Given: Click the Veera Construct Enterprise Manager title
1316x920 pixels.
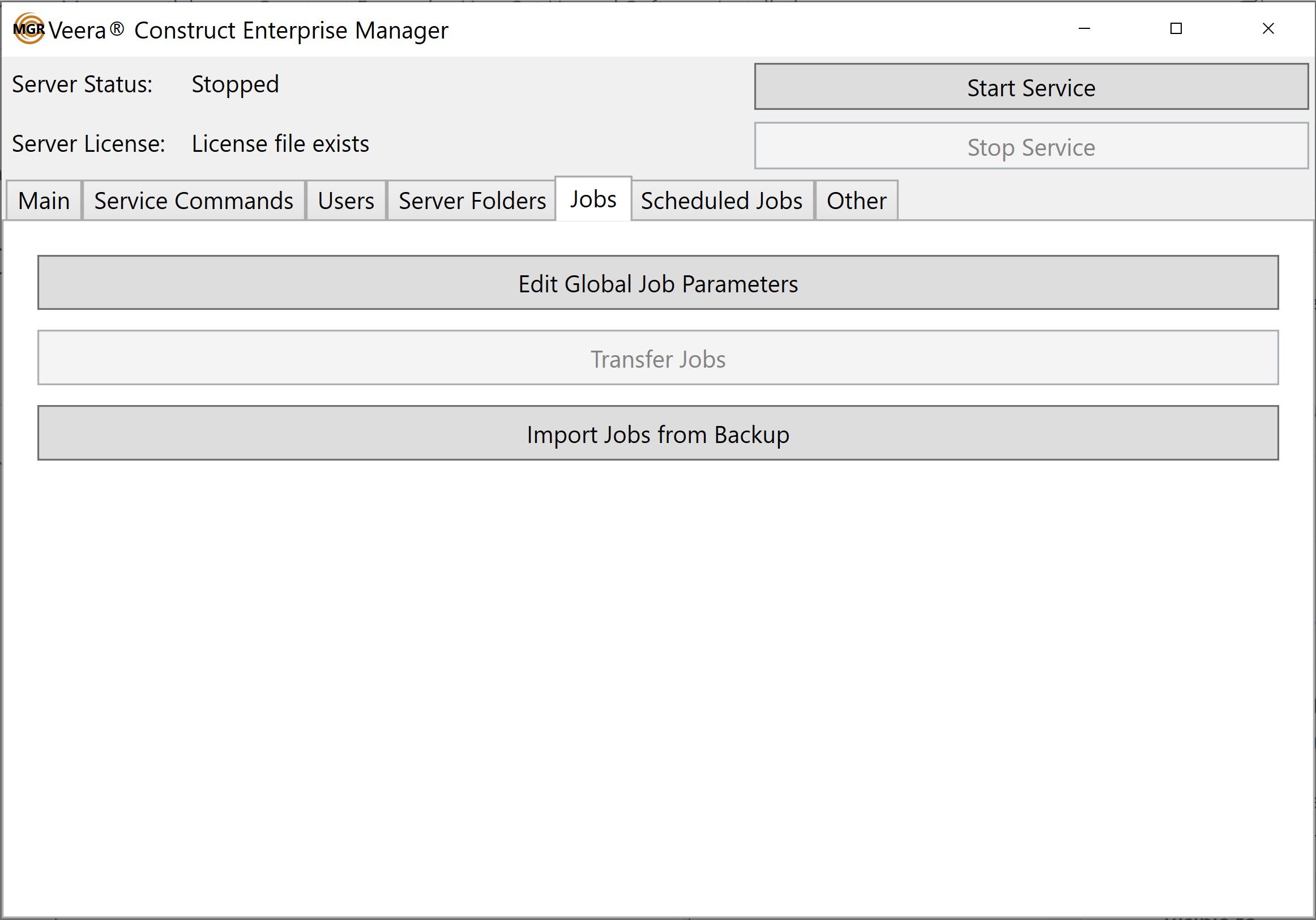Looking at the screenshot, I should (248, 31).
